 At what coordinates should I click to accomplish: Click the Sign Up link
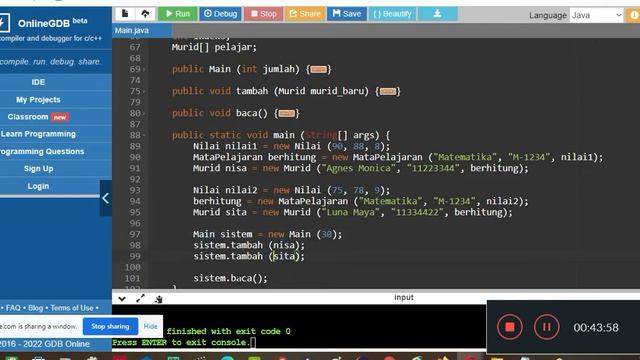tap(38, 169)
